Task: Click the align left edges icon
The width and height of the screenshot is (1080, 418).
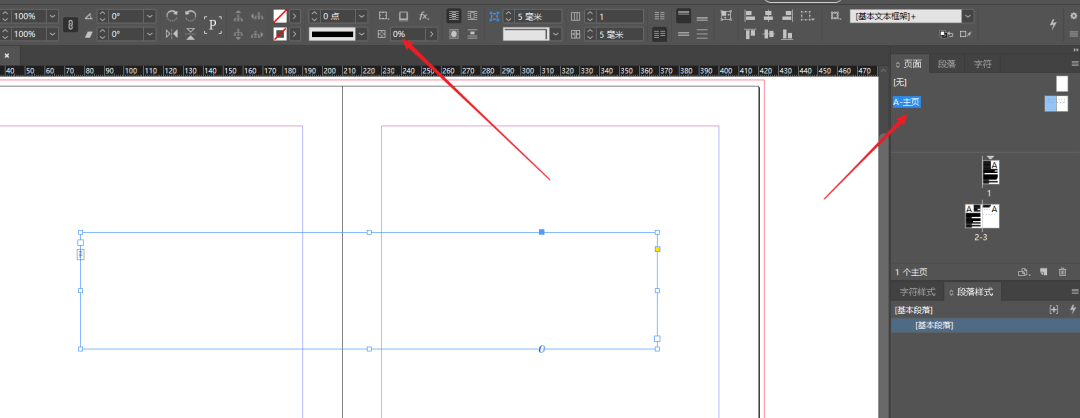Action: (x=748, y=16)
